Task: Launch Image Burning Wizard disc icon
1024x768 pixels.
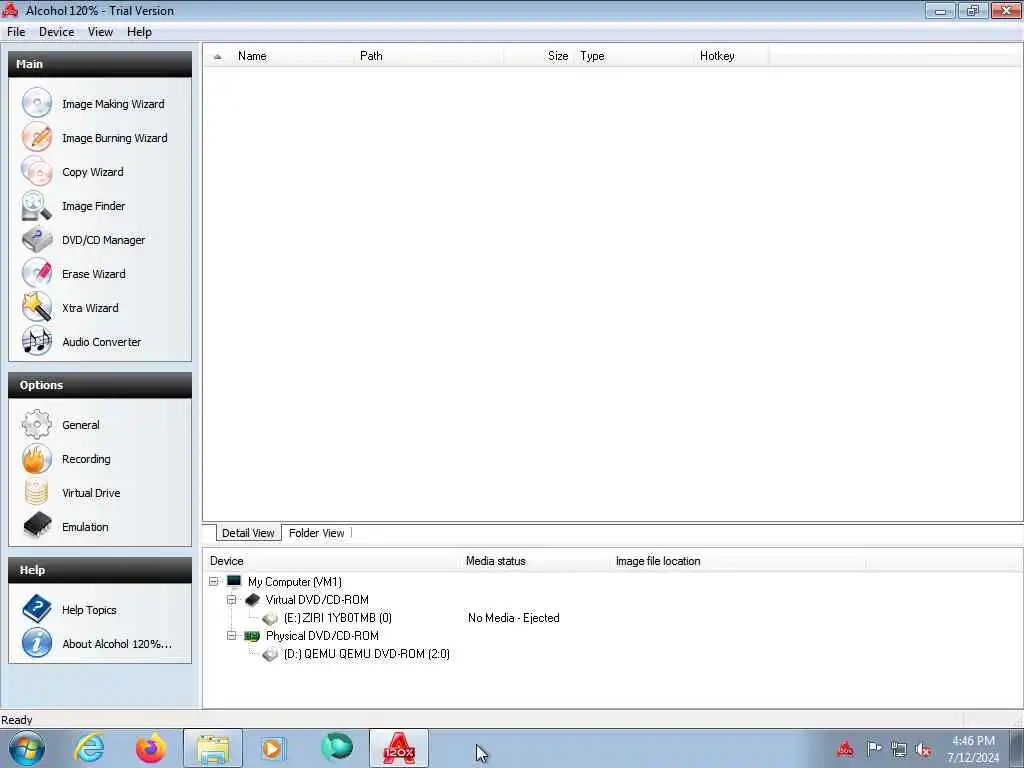Action: 37,137
